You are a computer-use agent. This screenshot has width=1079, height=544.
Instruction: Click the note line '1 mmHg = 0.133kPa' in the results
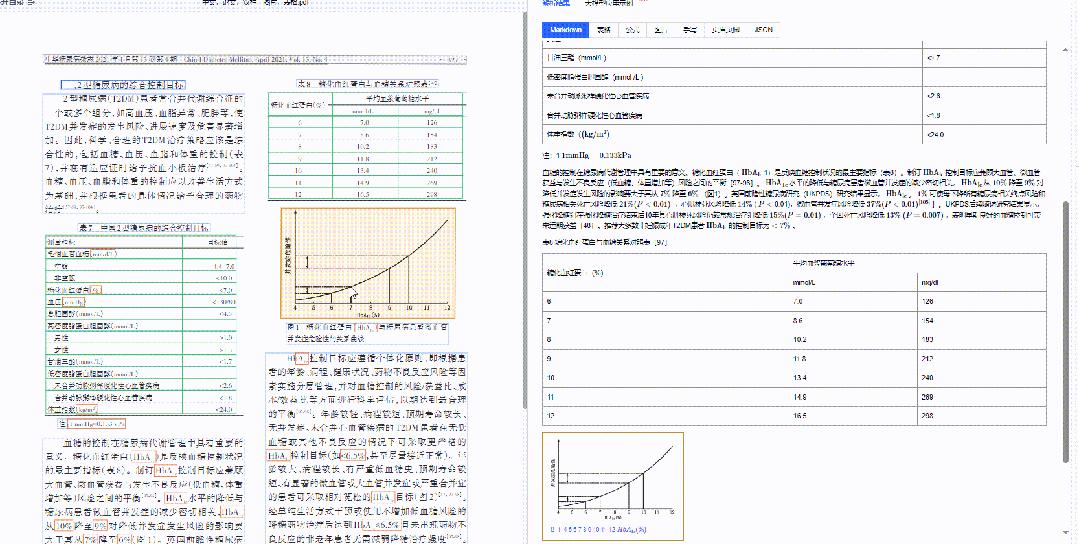(x=585, y=155)
